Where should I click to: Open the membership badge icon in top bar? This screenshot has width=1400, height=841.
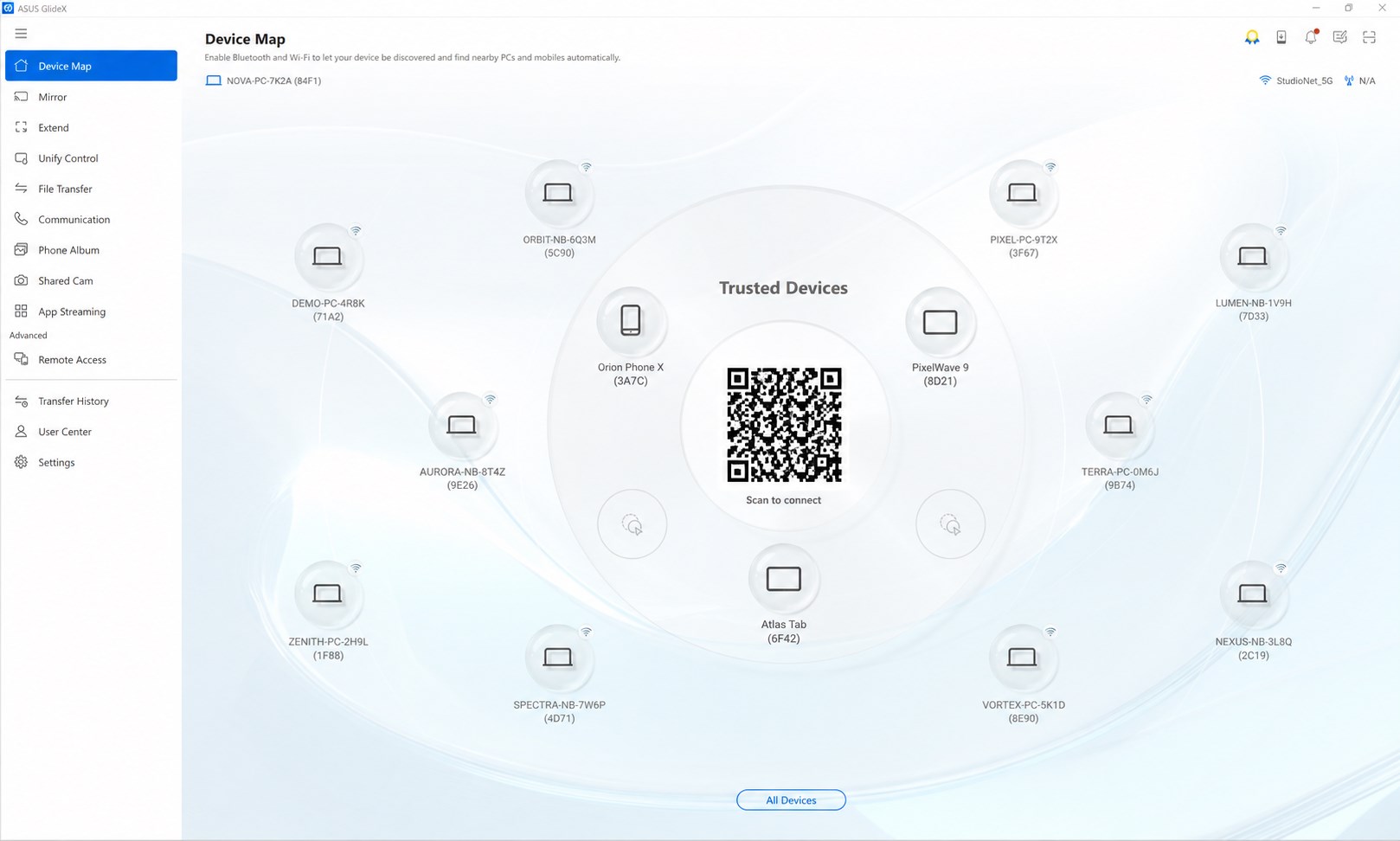click(x=1251, y=37)
